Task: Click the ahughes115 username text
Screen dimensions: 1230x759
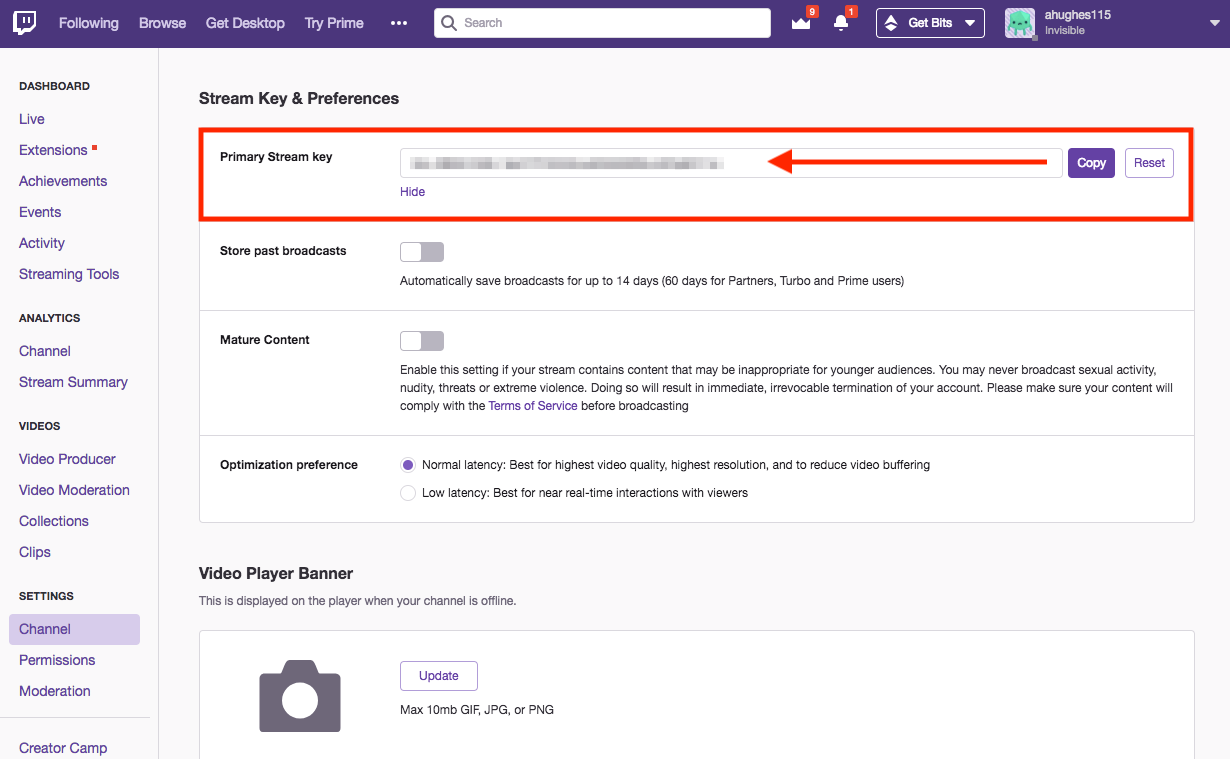Action: coord(1078,15)
